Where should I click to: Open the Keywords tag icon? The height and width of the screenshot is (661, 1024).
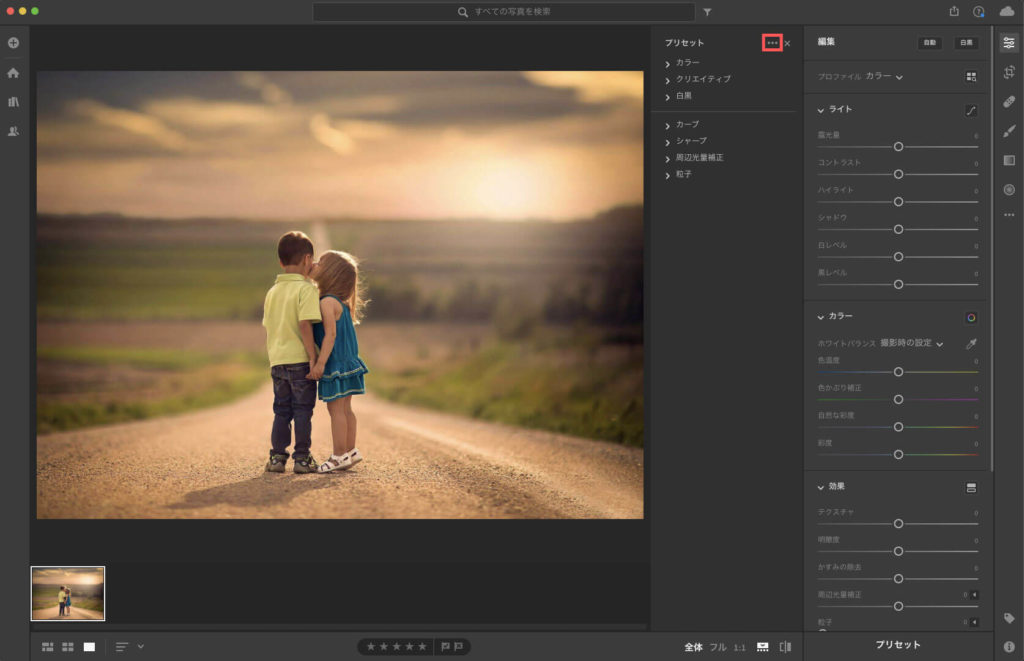pos(1009,619)
